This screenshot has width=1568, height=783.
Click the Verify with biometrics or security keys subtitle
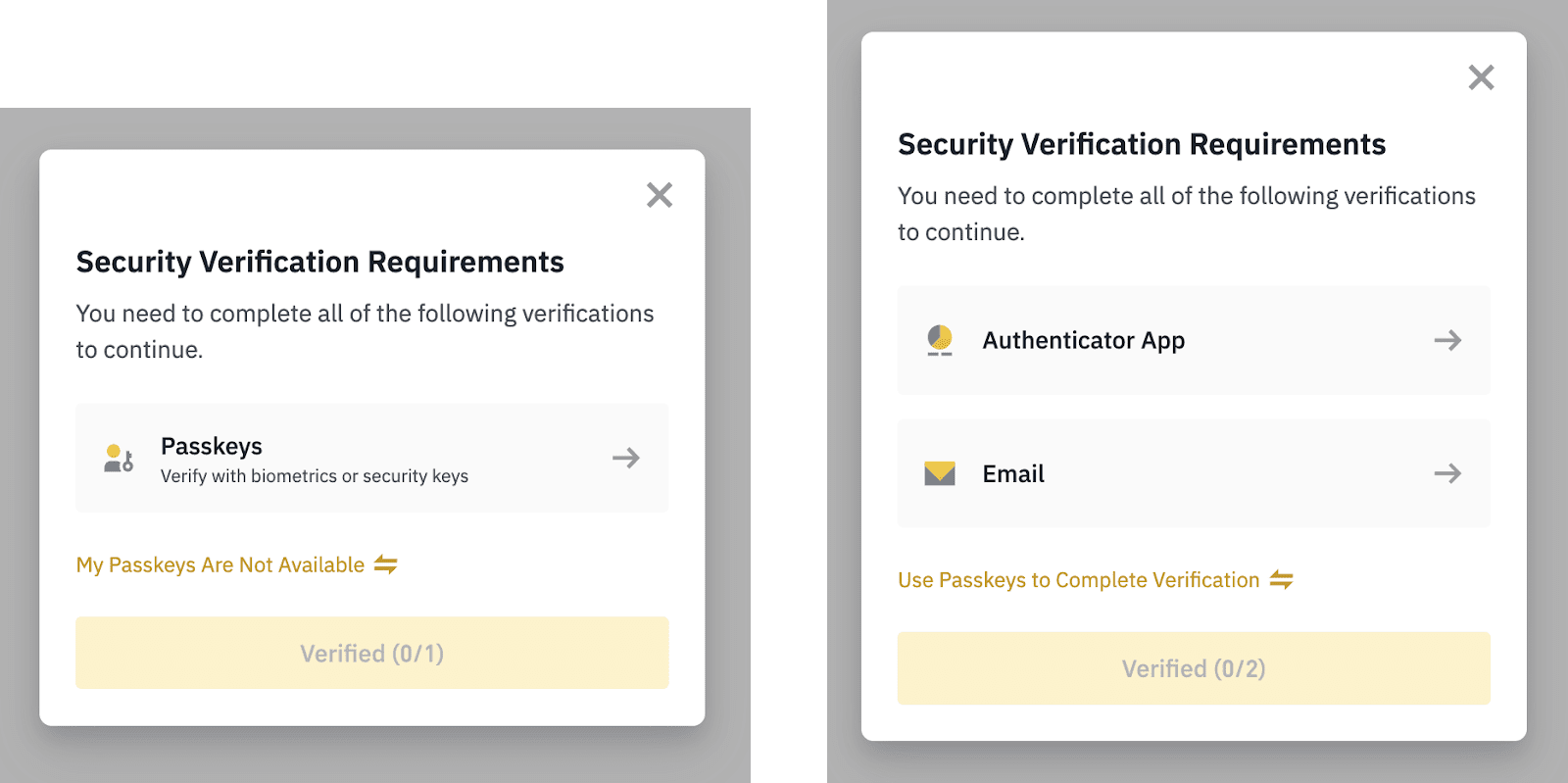point(315,476)
